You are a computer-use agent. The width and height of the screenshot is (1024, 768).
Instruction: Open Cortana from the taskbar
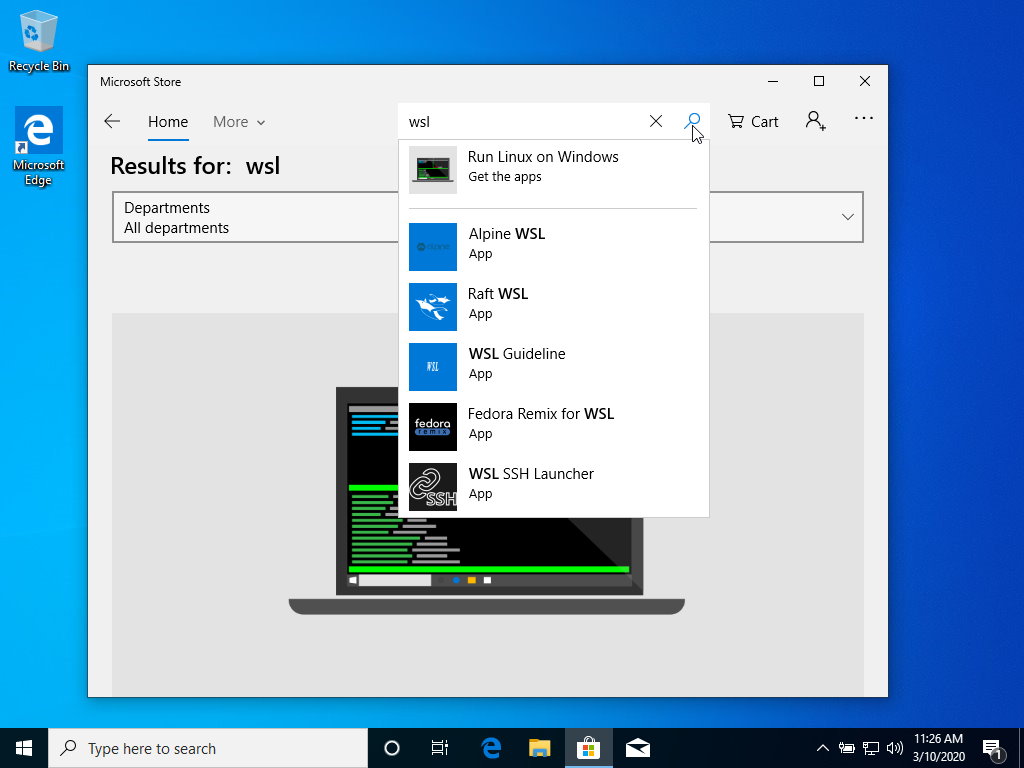392,748
